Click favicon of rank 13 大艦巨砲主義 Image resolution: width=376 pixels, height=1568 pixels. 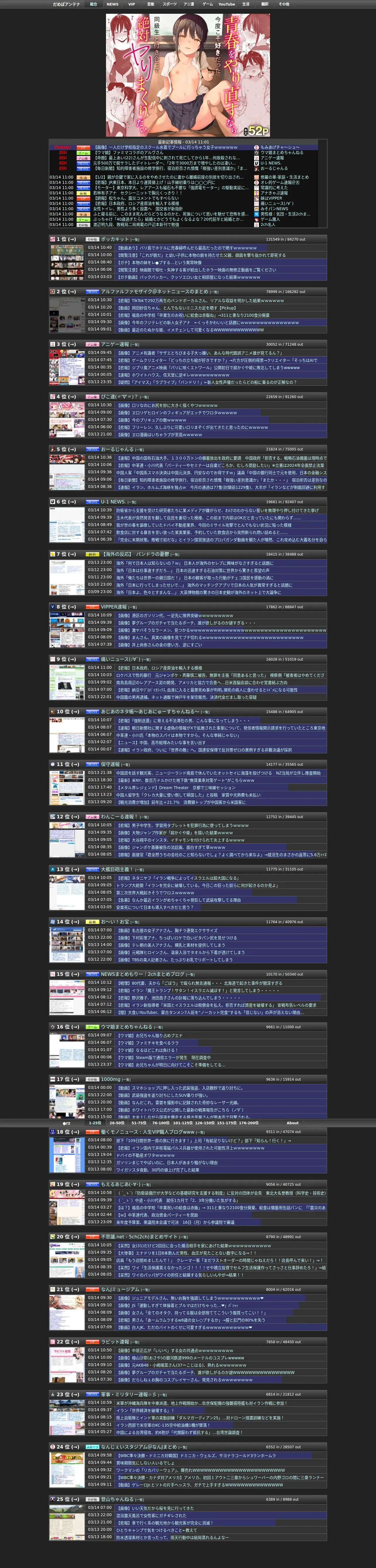point(52,869)
